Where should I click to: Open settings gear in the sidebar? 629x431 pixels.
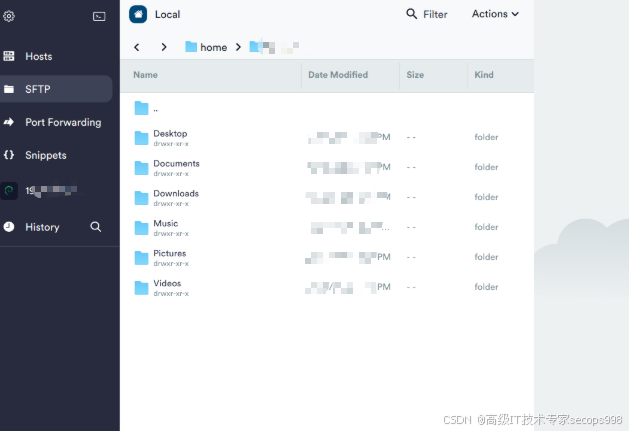pyautogui.click(x=9, y=16)
